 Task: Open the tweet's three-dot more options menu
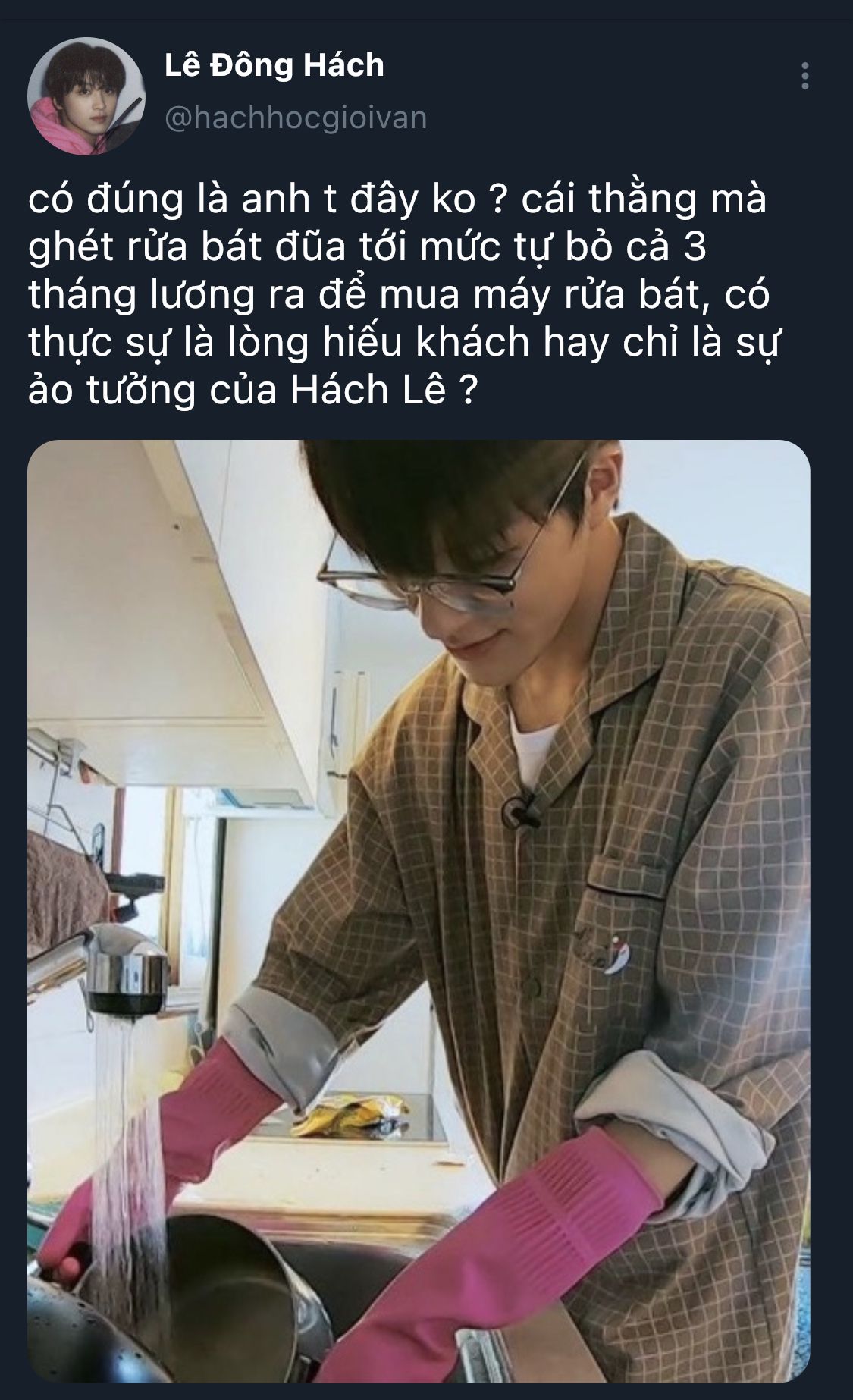click(x=804, y=77)
